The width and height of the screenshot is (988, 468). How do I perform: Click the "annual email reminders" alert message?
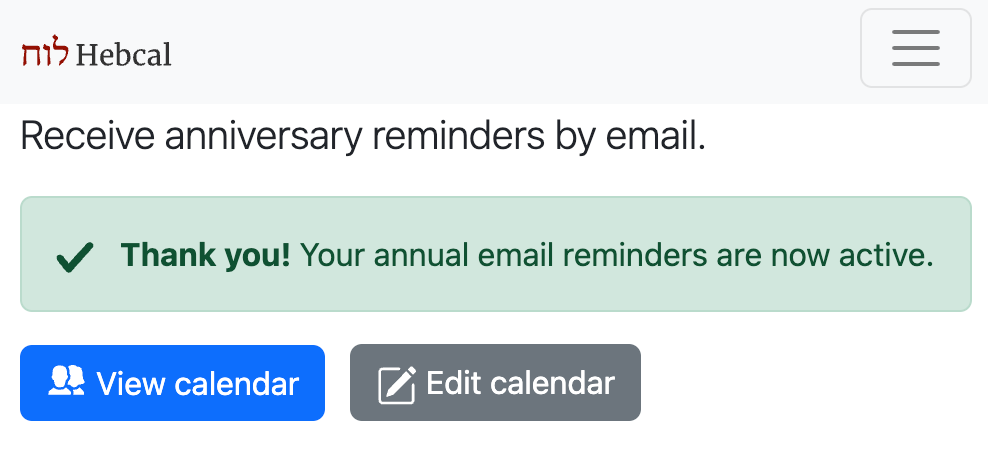tap(616, 256)
